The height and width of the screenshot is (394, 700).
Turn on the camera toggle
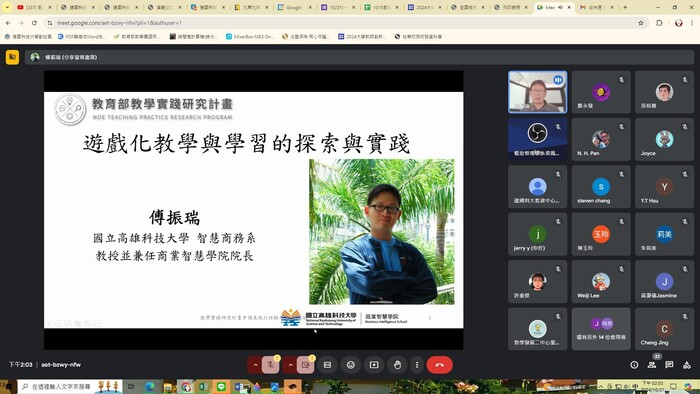(305, 365)
